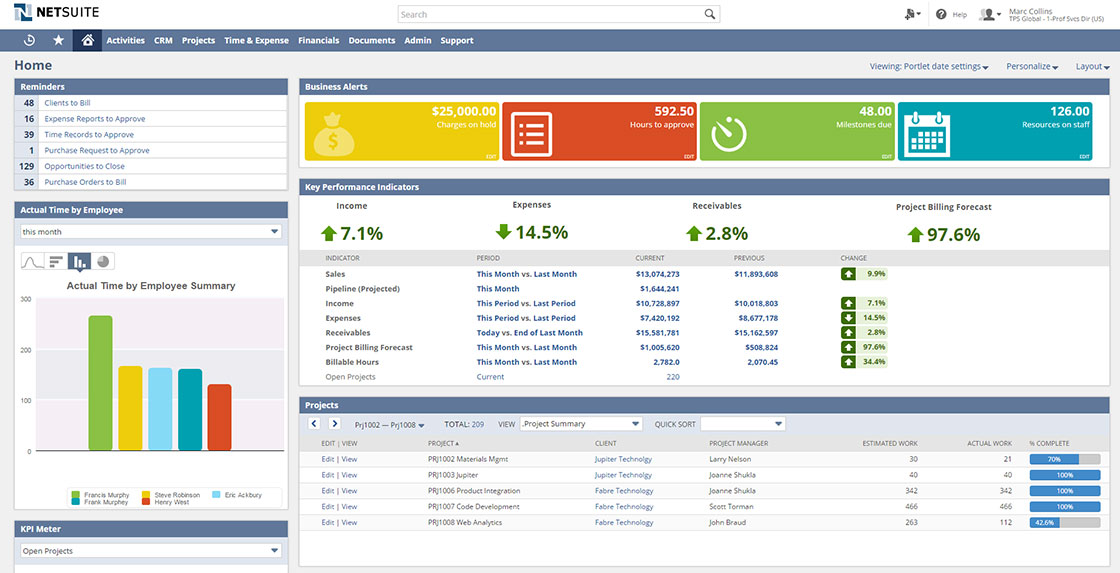Screen dimensions: 1120x573
Task: Expand the Personalize dropdown
Action: [1032, 67]
